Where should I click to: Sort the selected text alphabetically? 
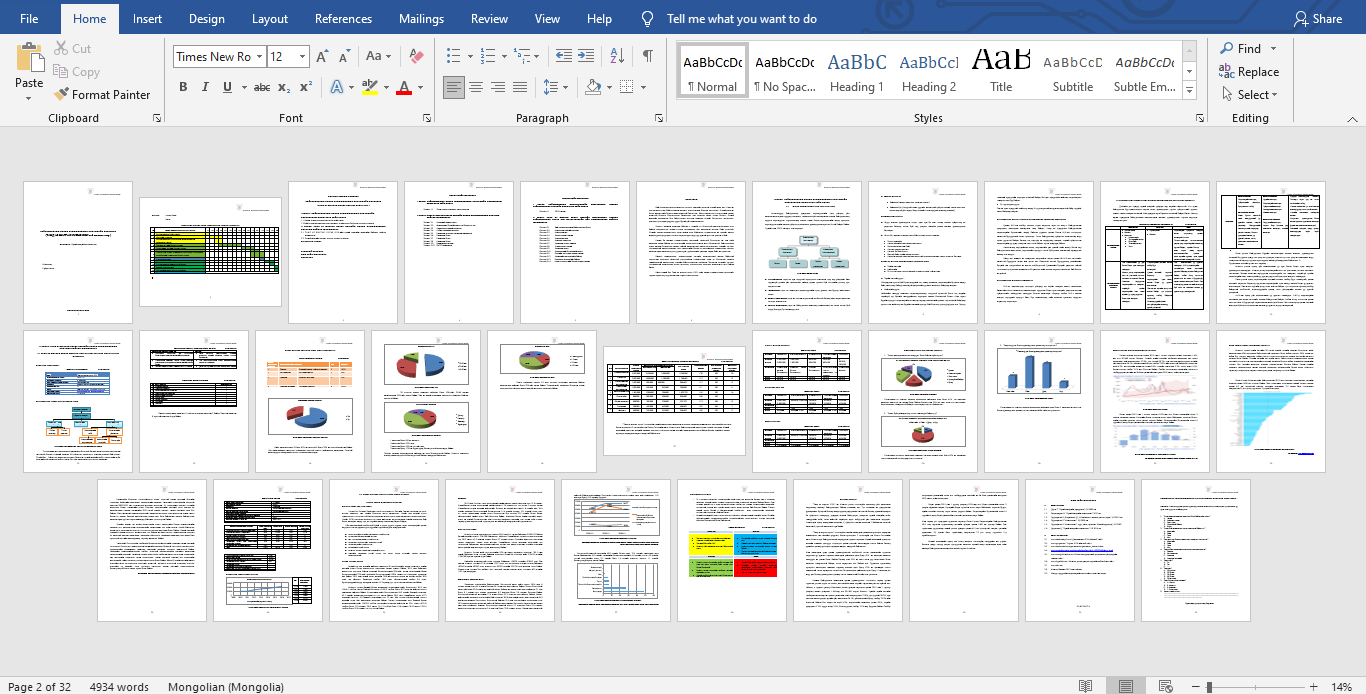pyautogui.click(x=617, y=56)
